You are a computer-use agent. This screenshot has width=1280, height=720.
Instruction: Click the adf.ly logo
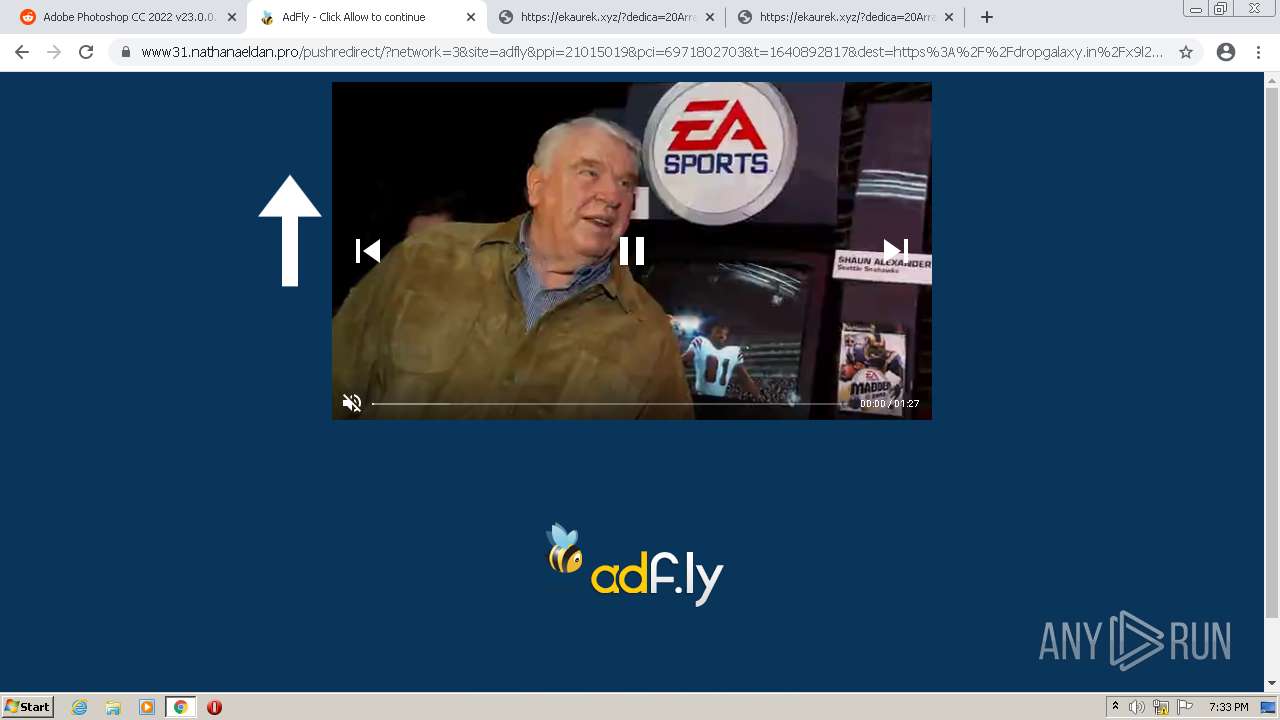tap(634, 565)
